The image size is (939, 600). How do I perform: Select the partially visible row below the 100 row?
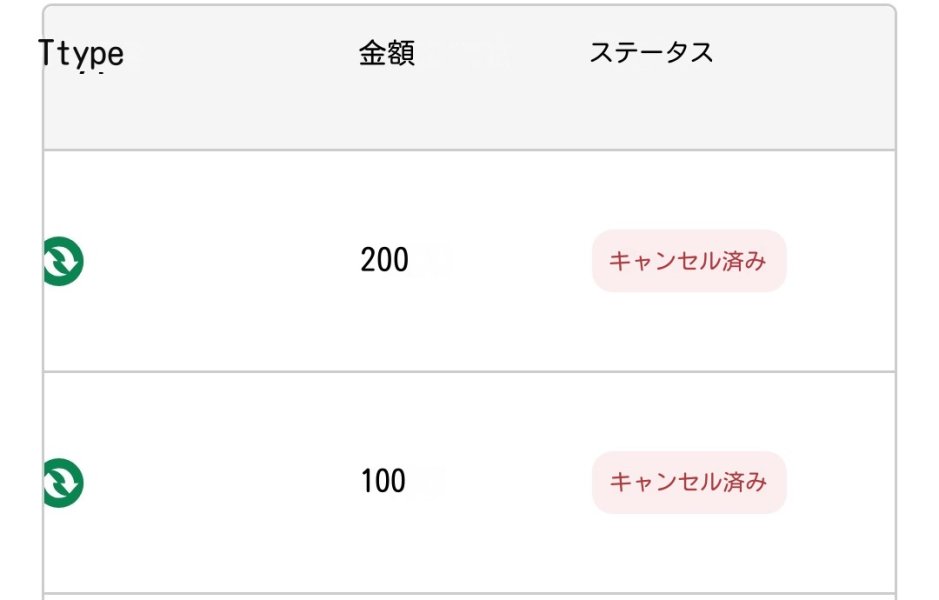point(470,597)
